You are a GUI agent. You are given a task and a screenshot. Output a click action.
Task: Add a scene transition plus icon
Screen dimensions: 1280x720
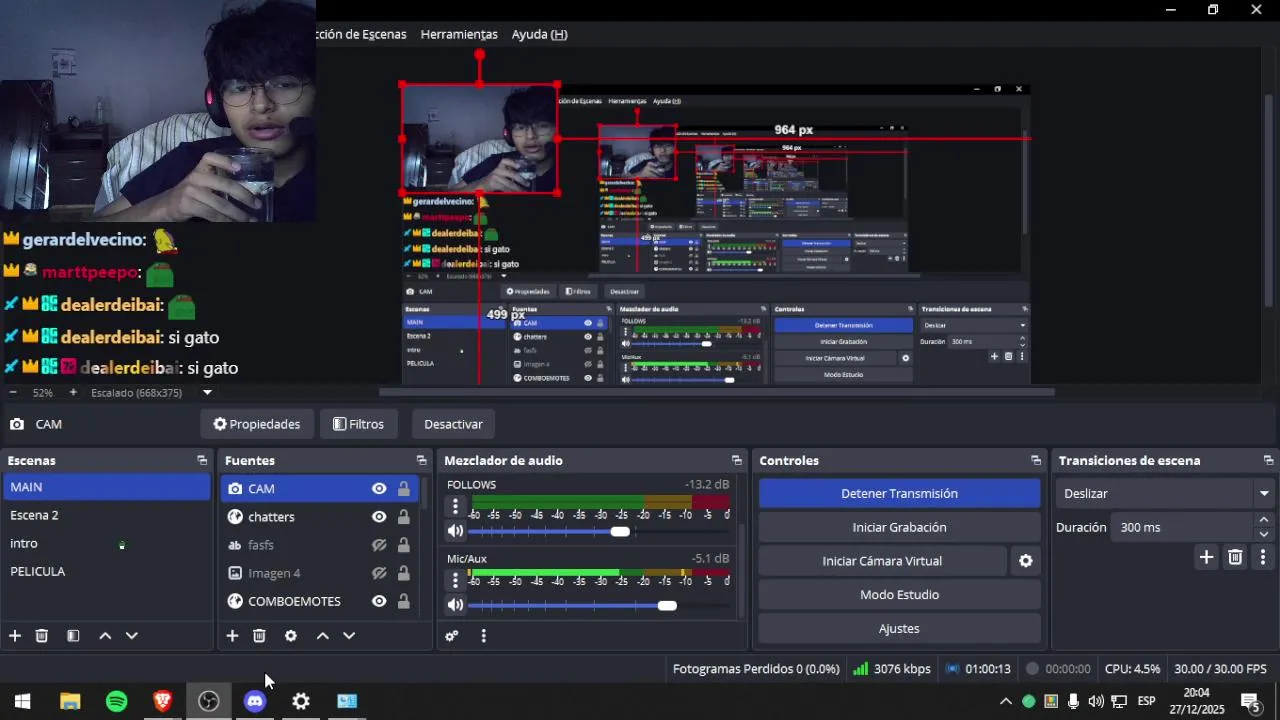coord(1206,557)
